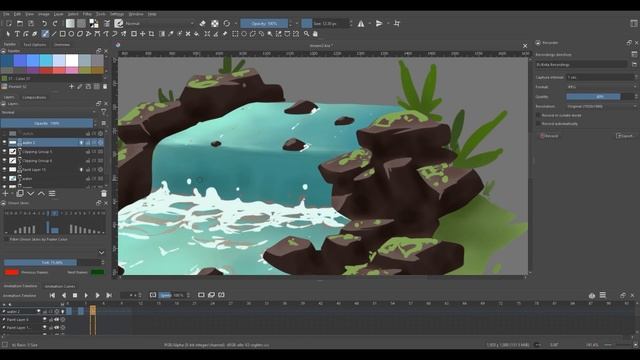Switch to the Tool Options tab
Screen dimensions: 640x360
(35, 44)
